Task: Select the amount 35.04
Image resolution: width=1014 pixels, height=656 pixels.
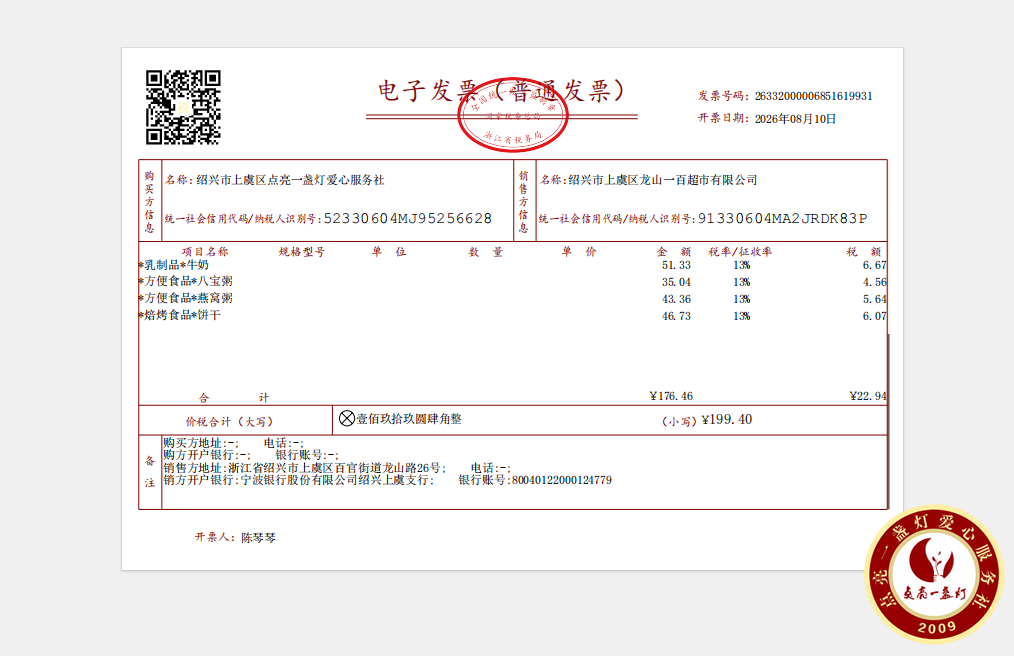Action: tap(676, 282)
